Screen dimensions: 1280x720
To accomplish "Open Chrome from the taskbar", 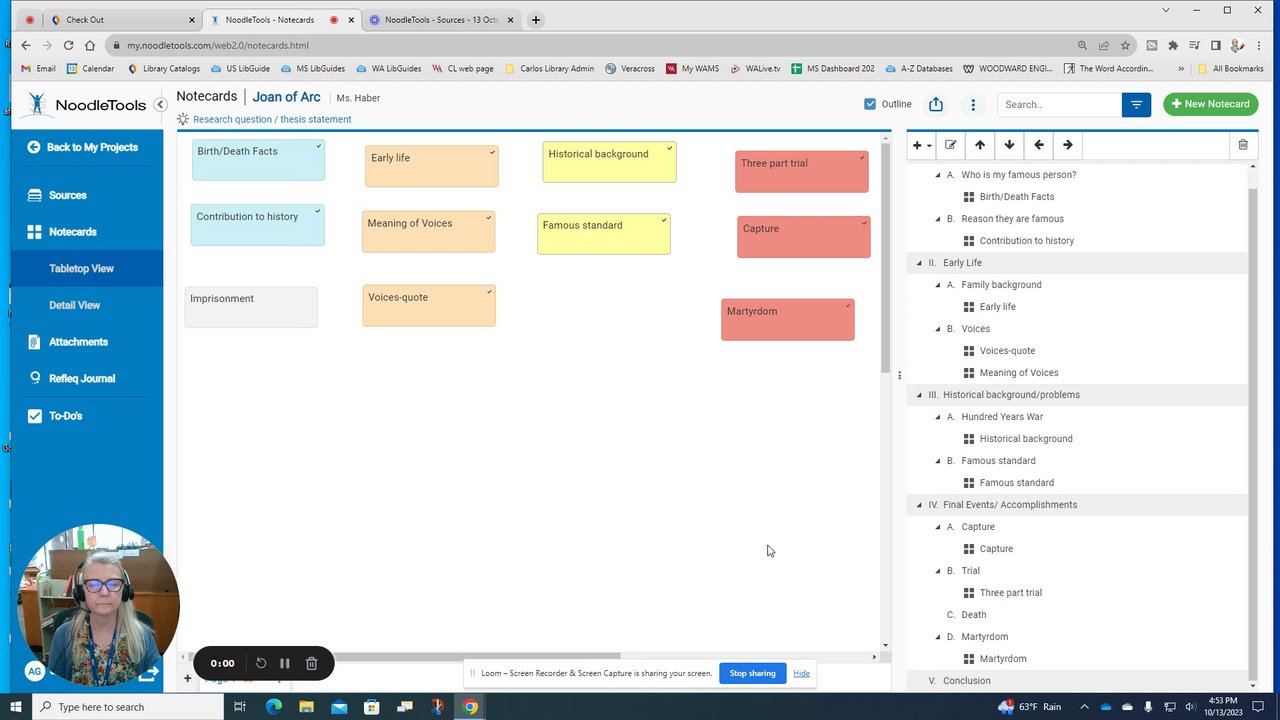I will (x=470, y=707).
